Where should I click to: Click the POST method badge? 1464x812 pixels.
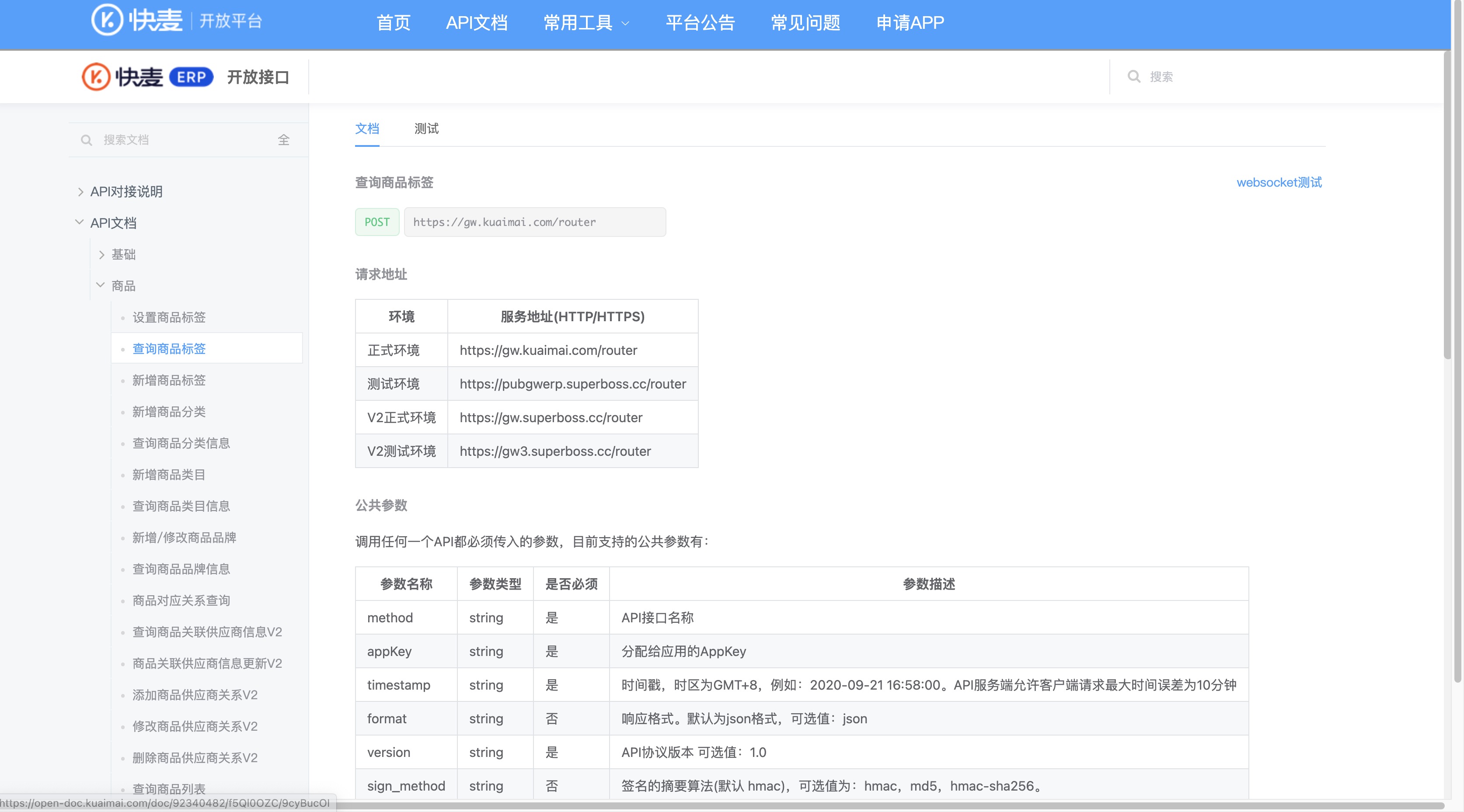[x=377, y=222]
